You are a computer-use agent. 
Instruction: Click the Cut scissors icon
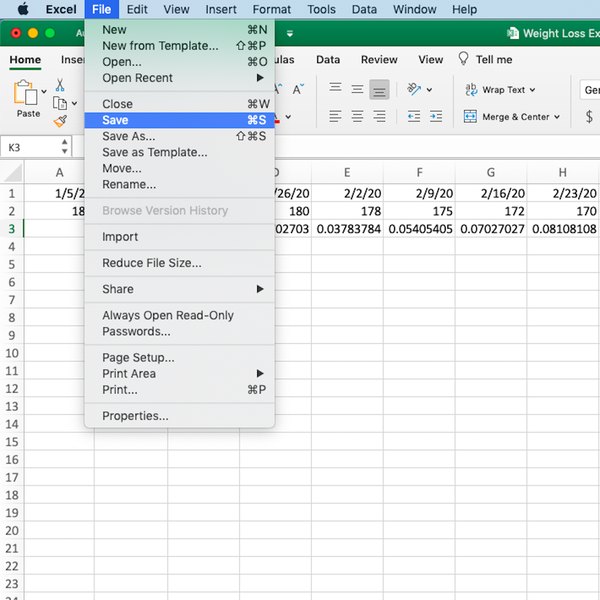click(x=60, y=85)
